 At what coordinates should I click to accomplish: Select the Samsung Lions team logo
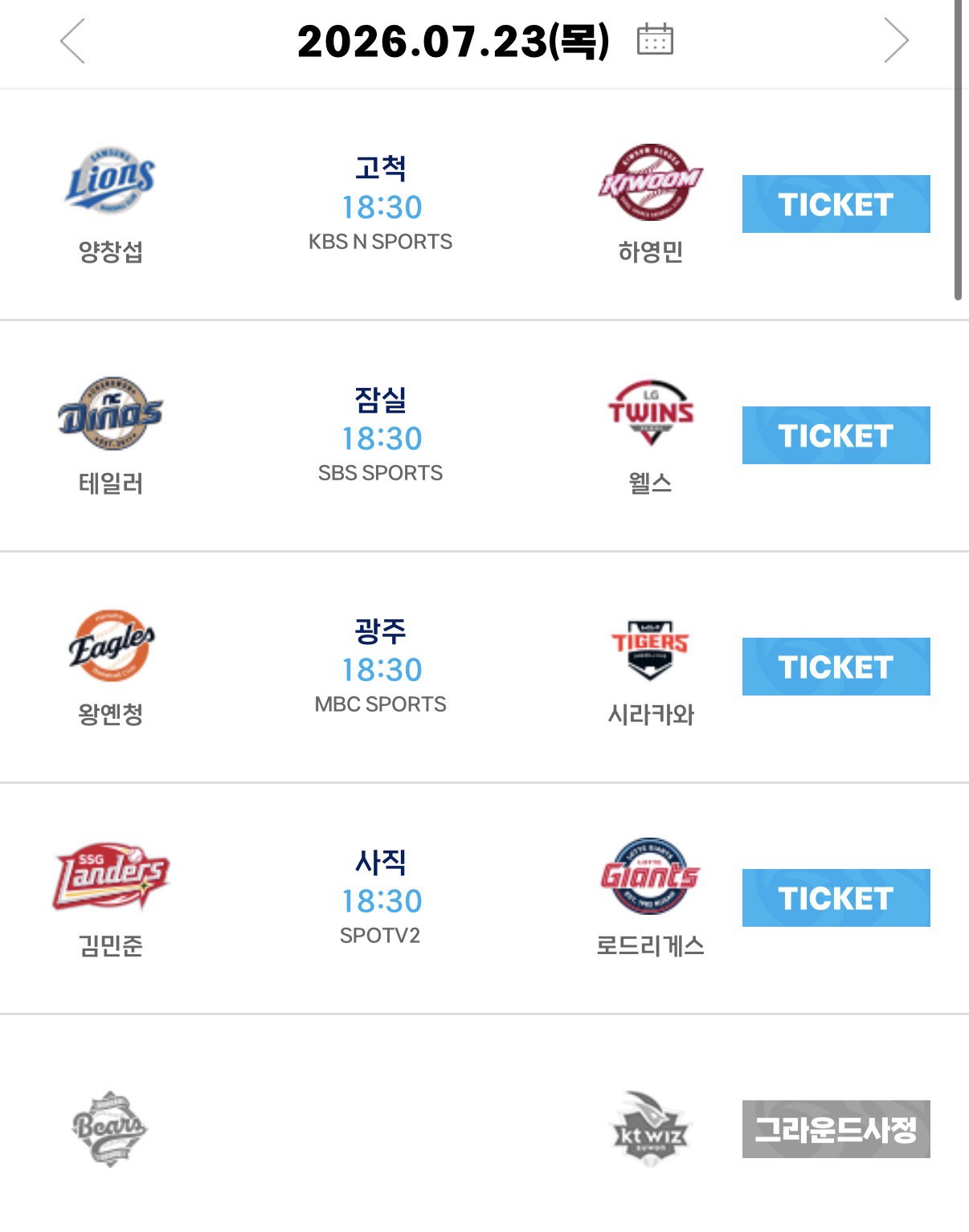point(110,180)
